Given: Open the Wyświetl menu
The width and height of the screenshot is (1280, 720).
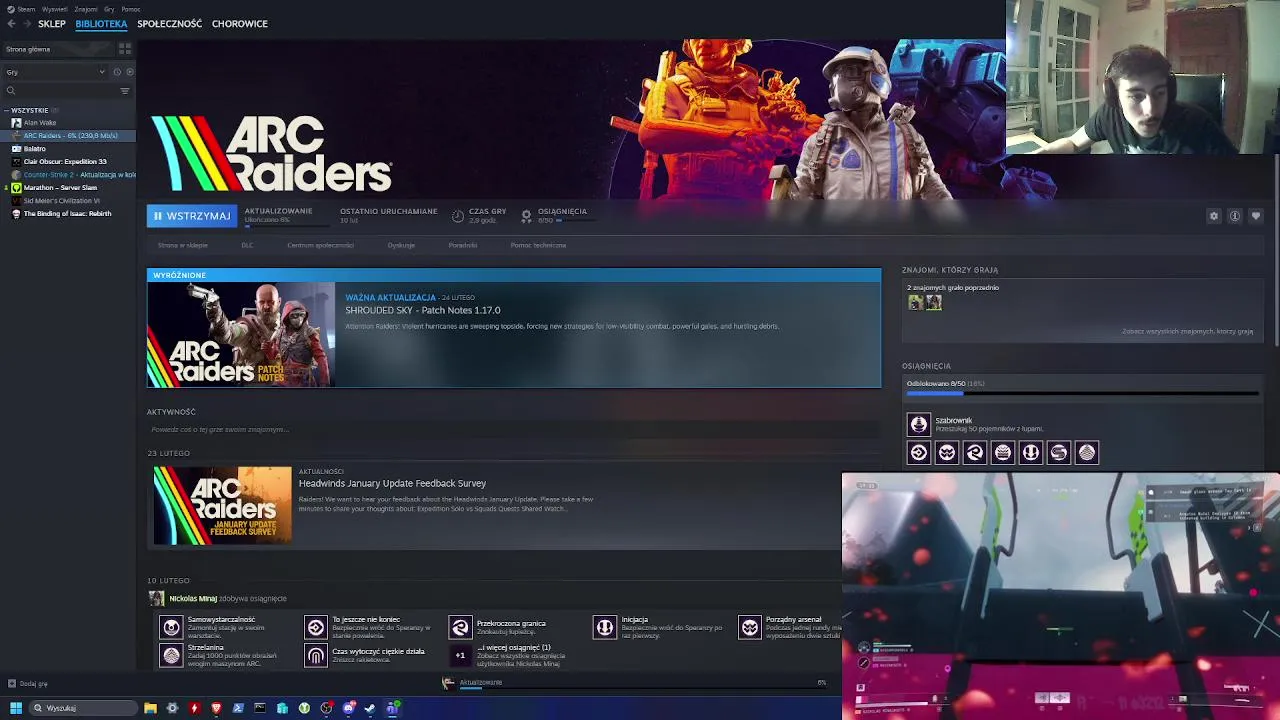Looking at the screenshot, I should [54, 9].
